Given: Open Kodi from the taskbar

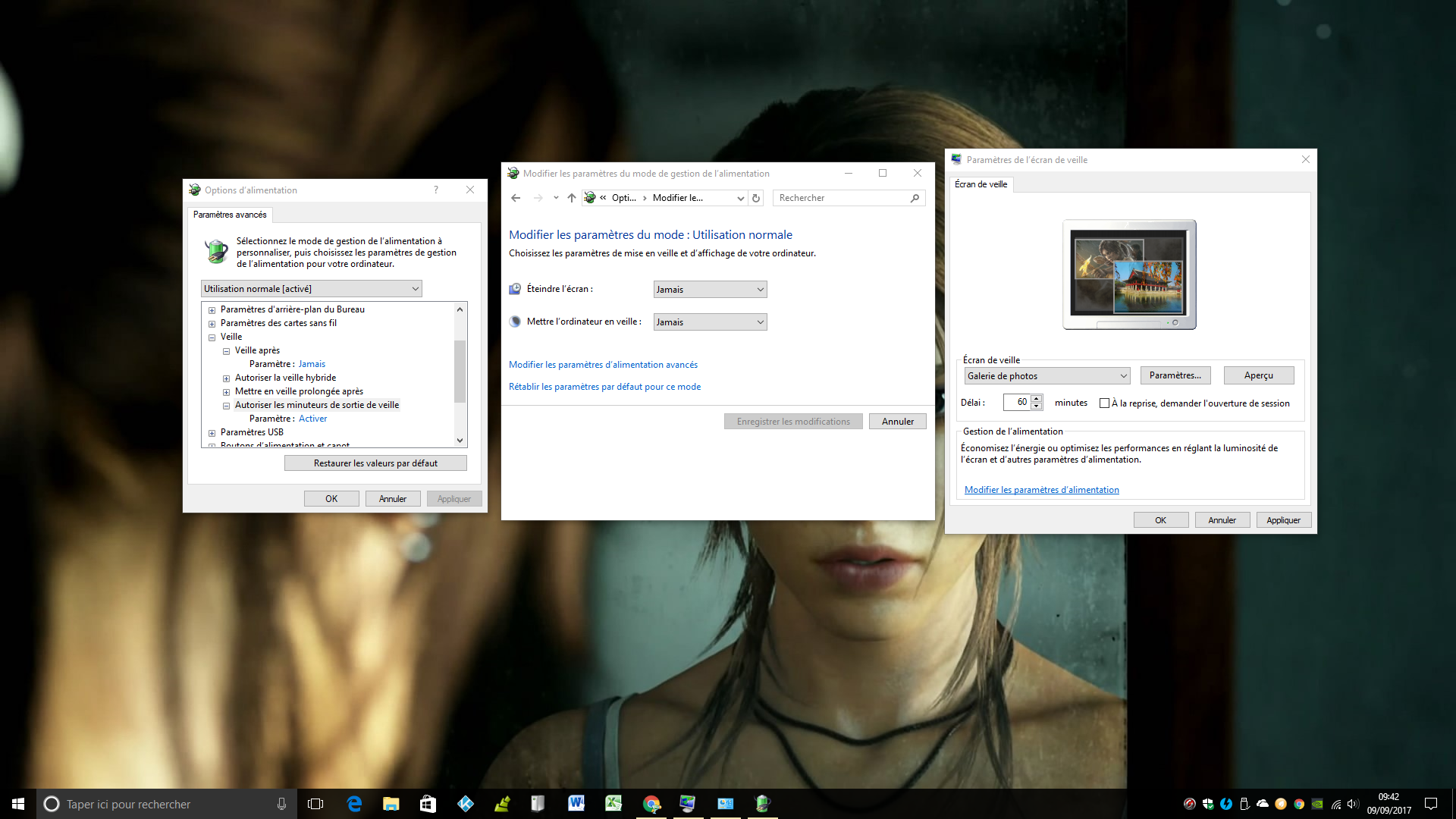Looking at the screenshot, I should point(465,804).
